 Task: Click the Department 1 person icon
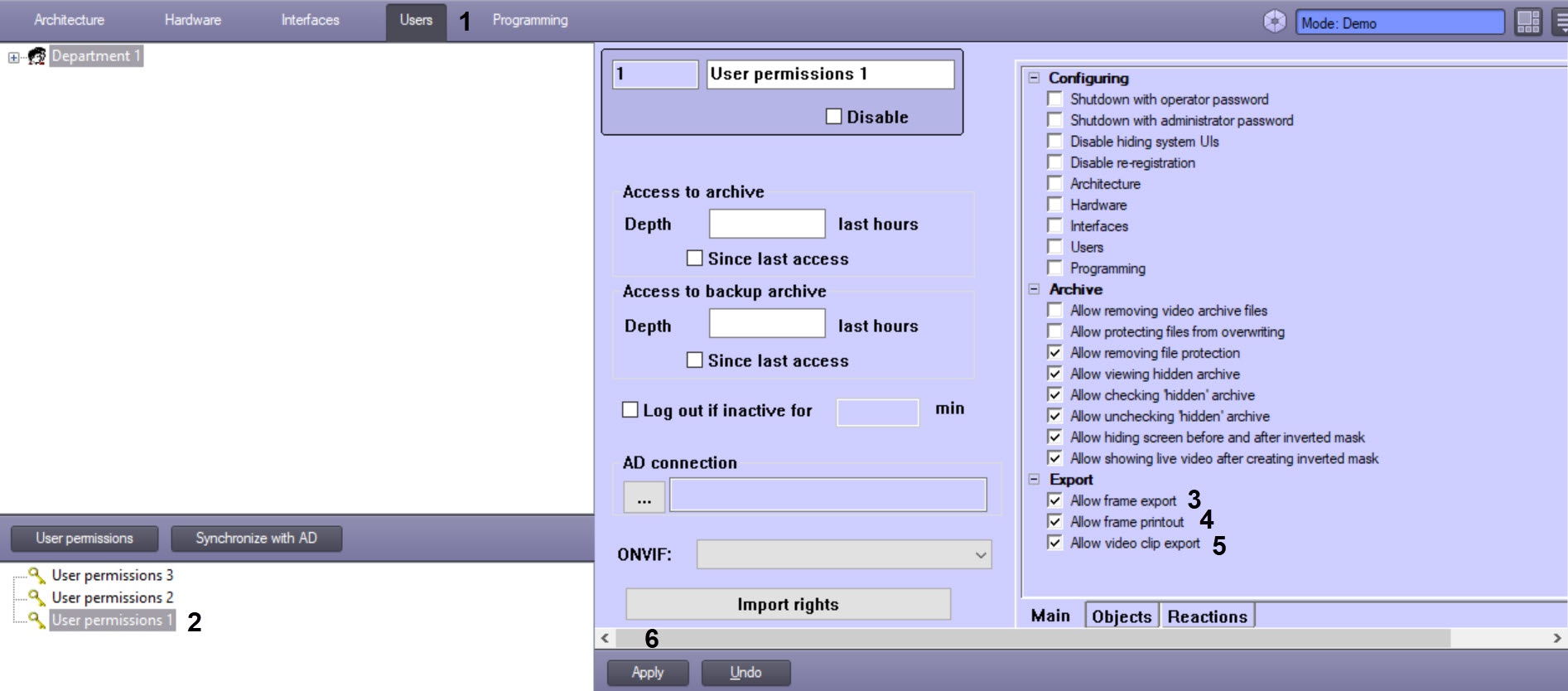36,56
